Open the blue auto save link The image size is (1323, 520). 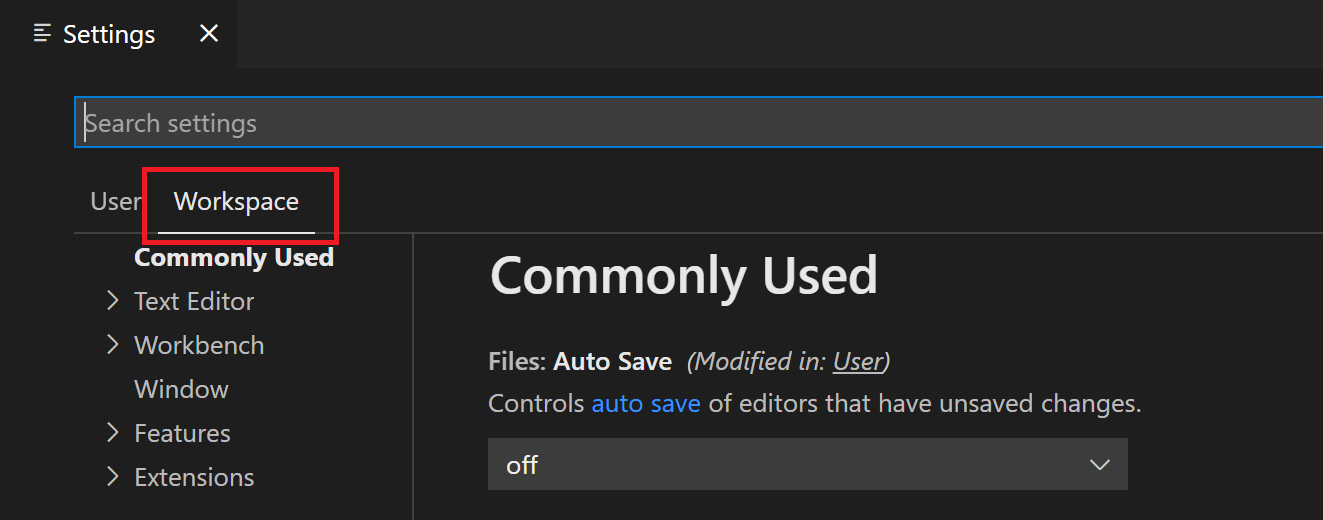pyautogui.click(x=646, y=404)
